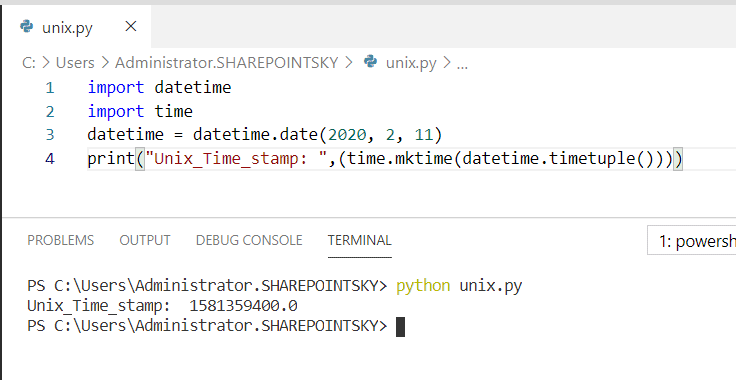This screenshot has width=736, height=380.
Task: Click line number 1 in the gutter
Action: [x=50, y=88]
